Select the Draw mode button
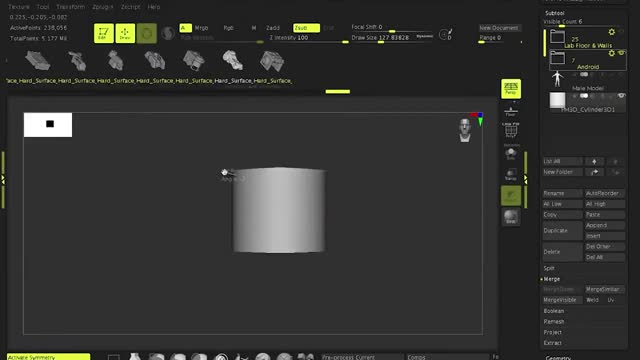Screen dimensions: 640x360 click(125, 33)
